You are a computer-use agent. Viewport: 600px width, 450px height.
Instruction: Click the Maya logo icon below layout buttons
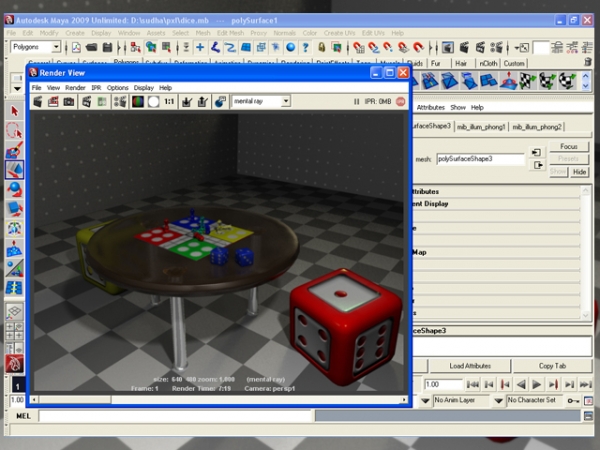point(15,364)
